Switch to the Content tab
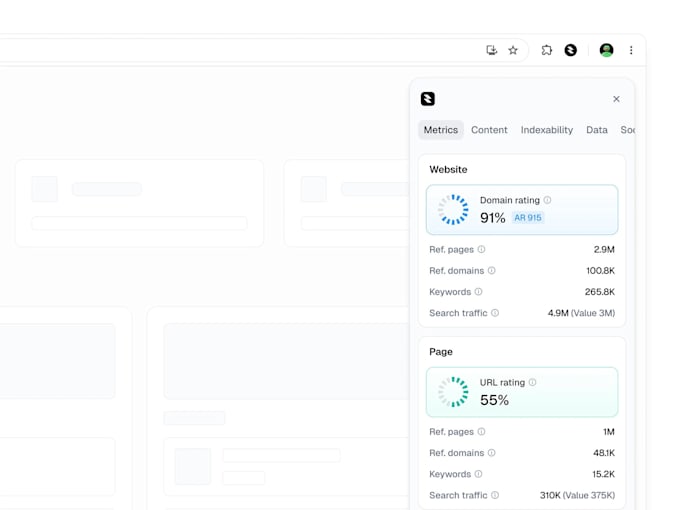The width and height of the screenshot is (680, 510). click(489, 130)
